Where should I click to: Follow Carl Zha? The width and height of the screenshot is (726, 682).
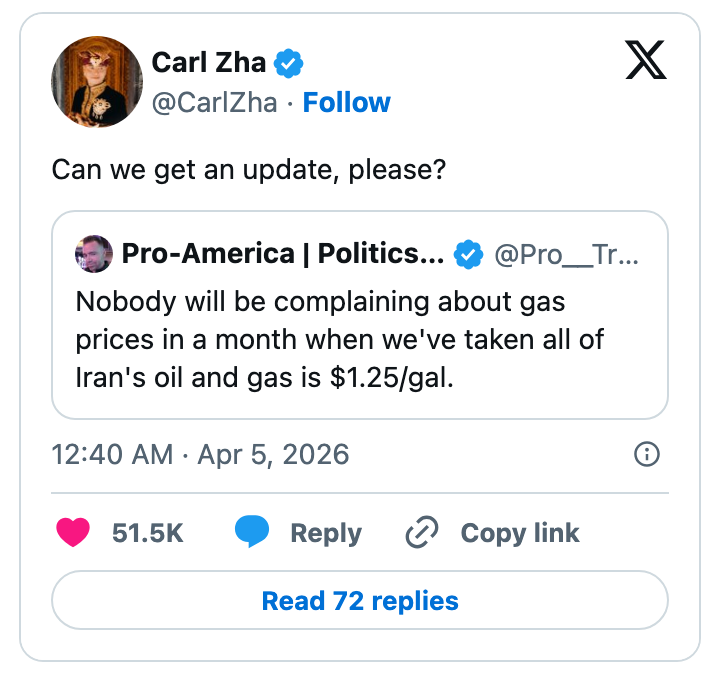click(346, 102)
